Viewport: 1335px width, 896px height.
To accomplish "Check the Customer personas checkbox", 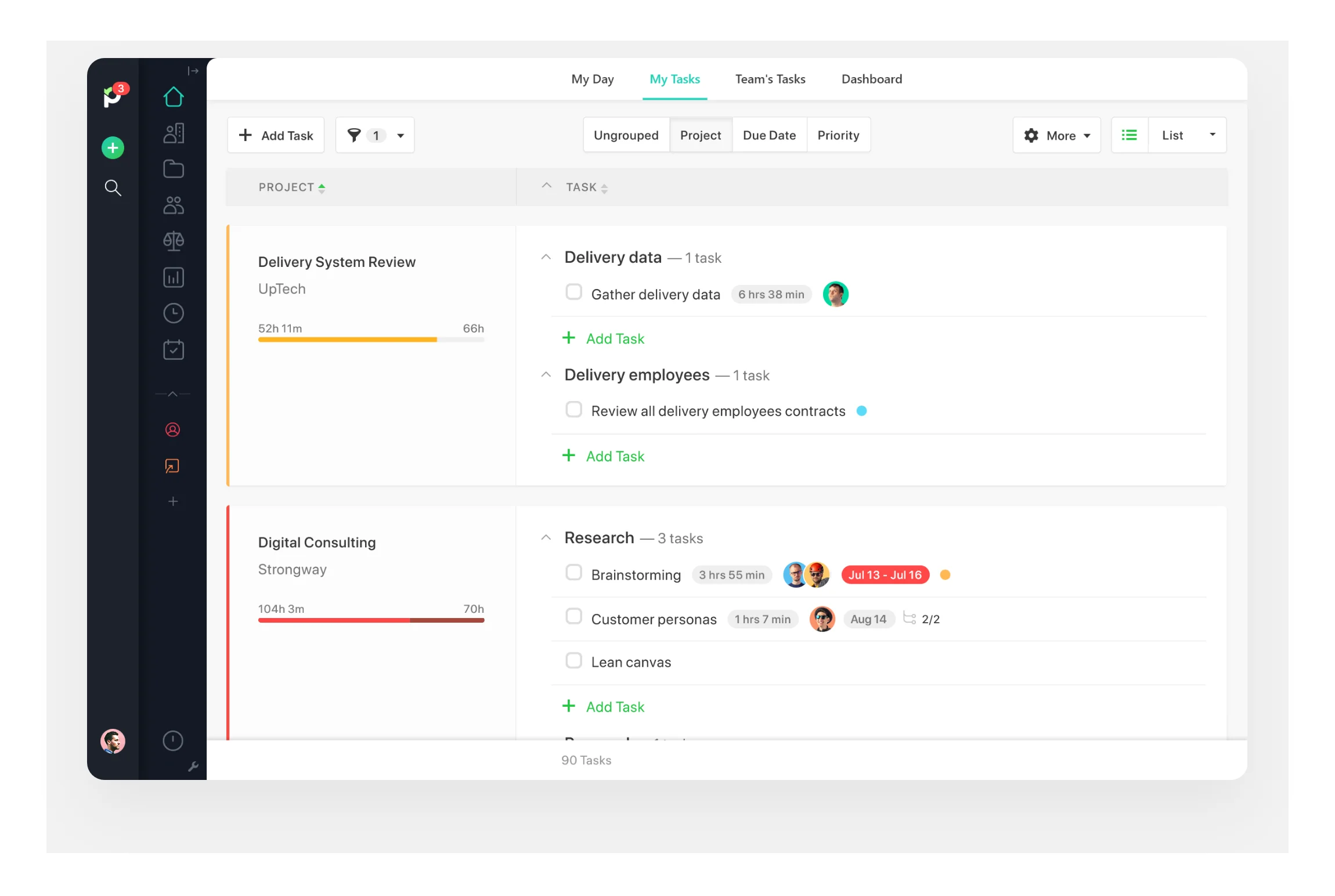I will 574,616.
